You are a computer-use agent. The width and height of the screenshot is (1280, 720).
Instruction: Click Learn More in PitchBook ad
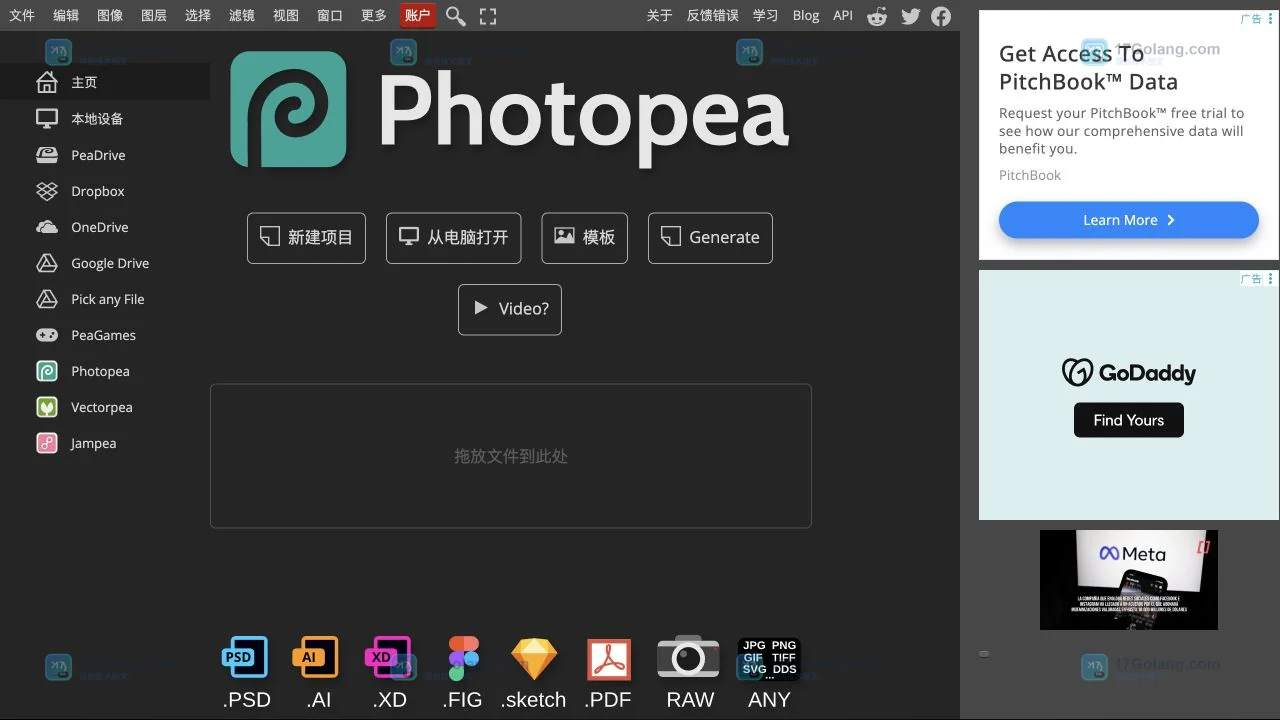point(1129,220)
